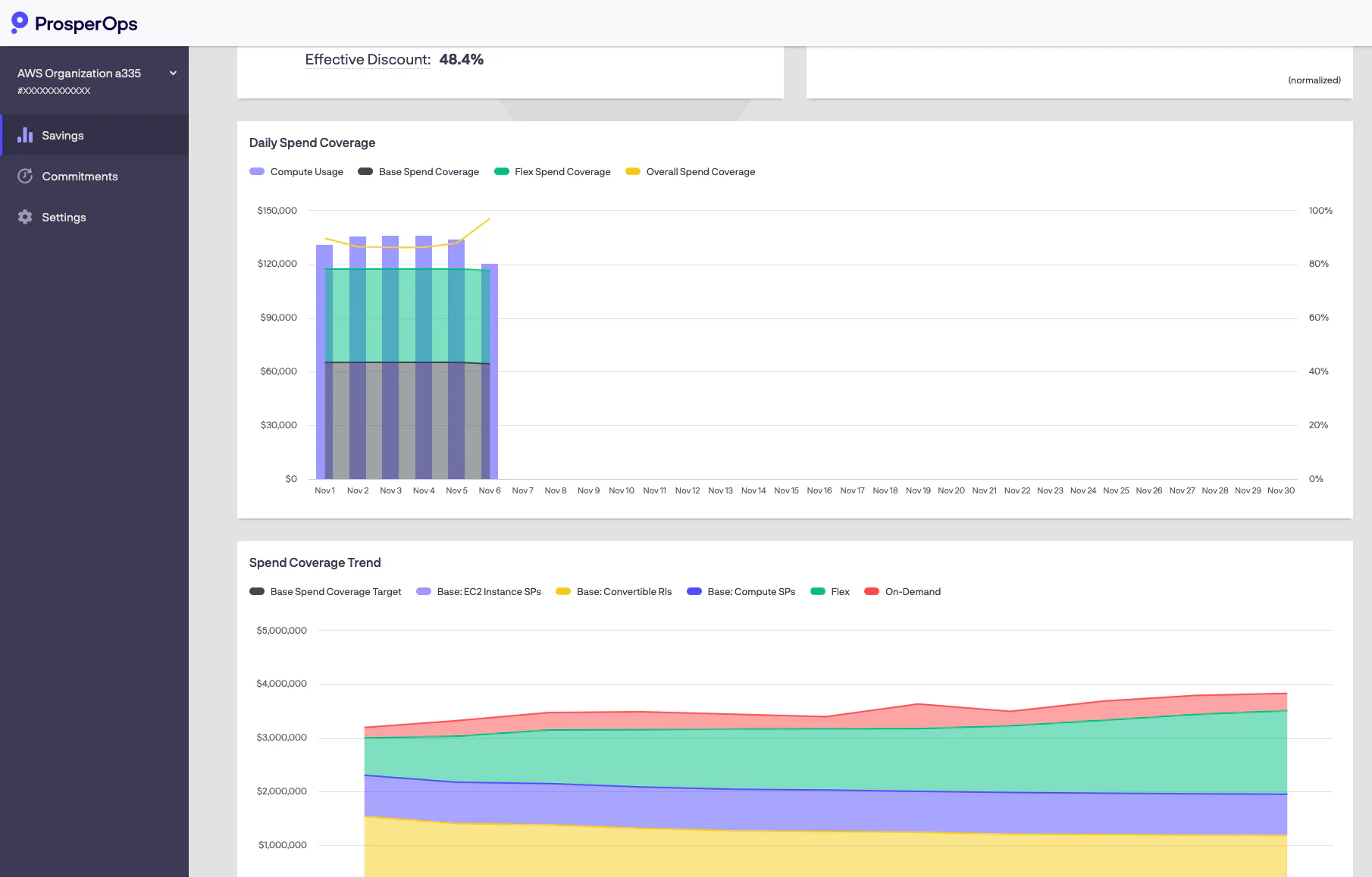Screen dimensions: 1372x877
Task: Toggle Base: Compute SPs legend item
Action: coord(741,592)
